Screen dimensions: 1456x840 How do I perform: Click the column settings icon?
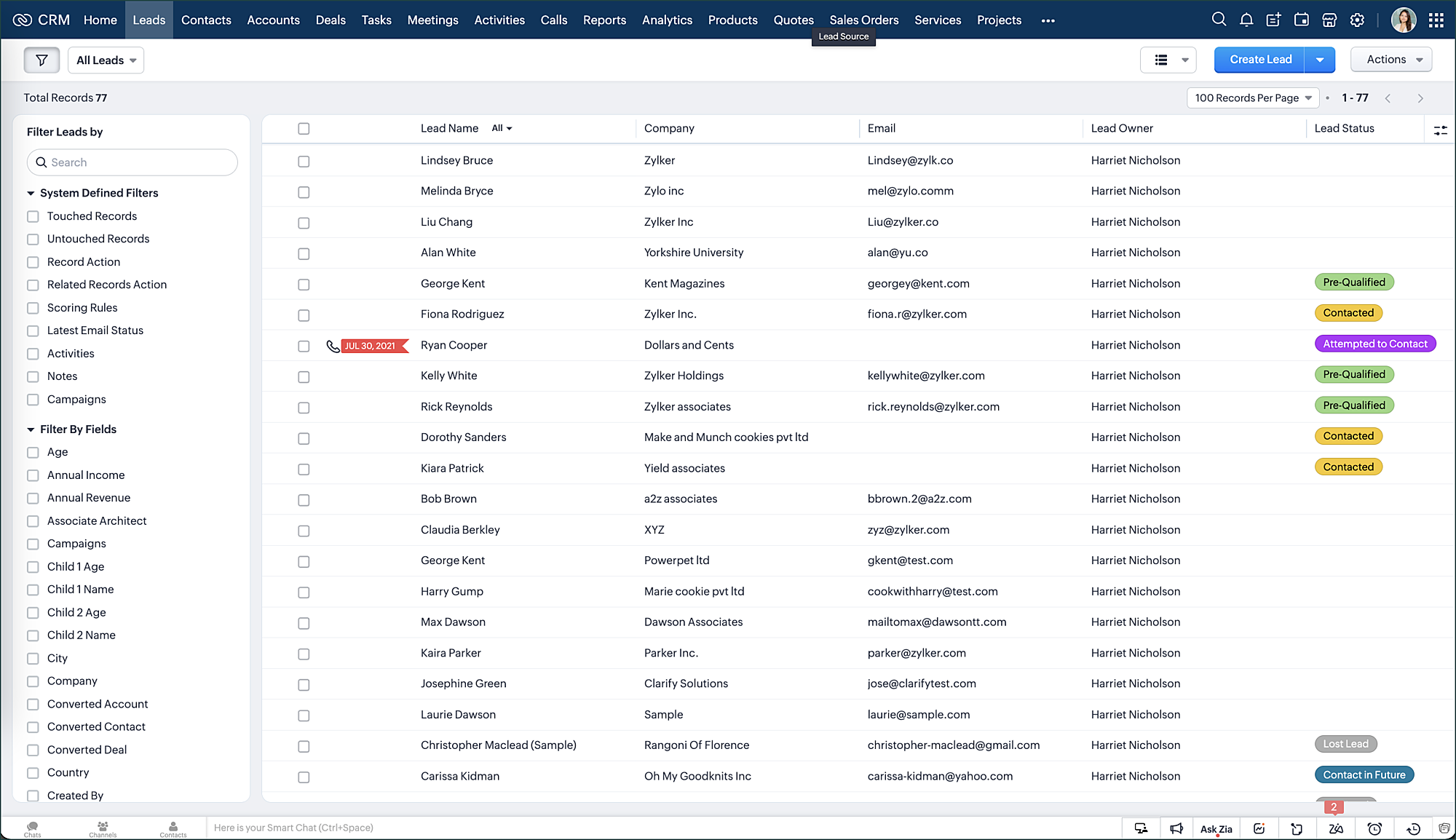(x=1440, y=130)
